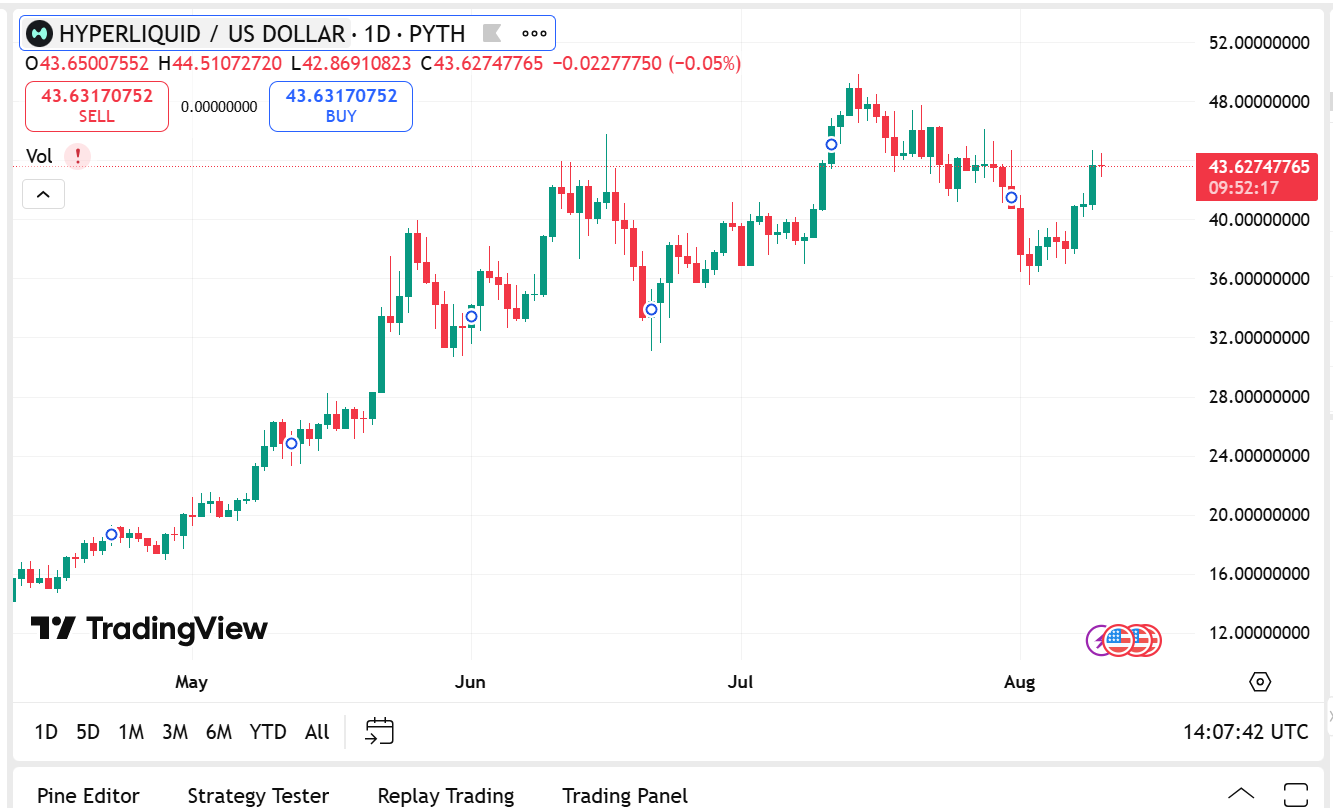This screenshot has height=808, width=1333.
Task: Click the Vol indicator warning icon
Action: [x=77, y=156]
